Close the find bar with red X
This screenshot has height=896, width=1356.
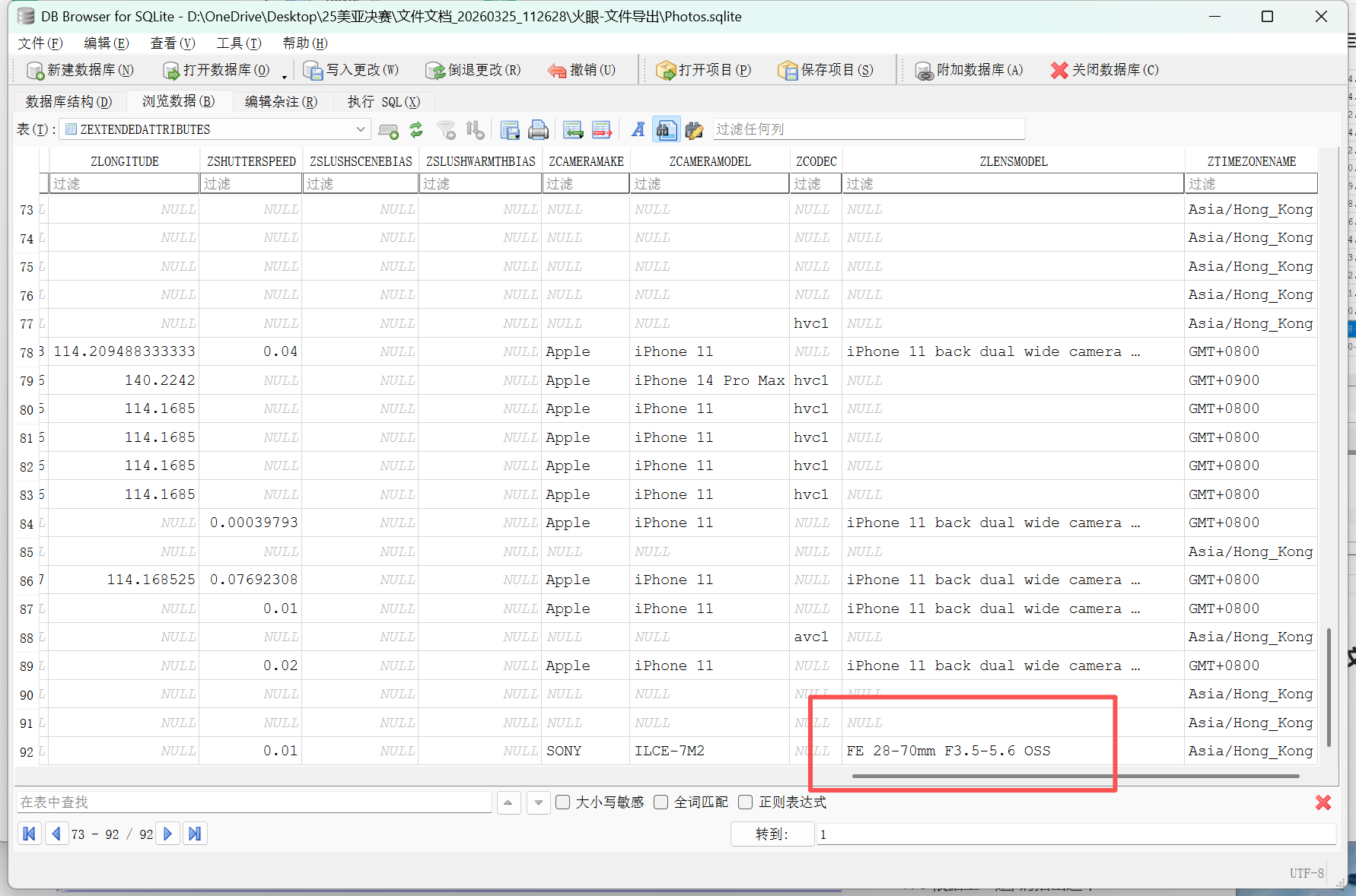tap(1323, 802)
